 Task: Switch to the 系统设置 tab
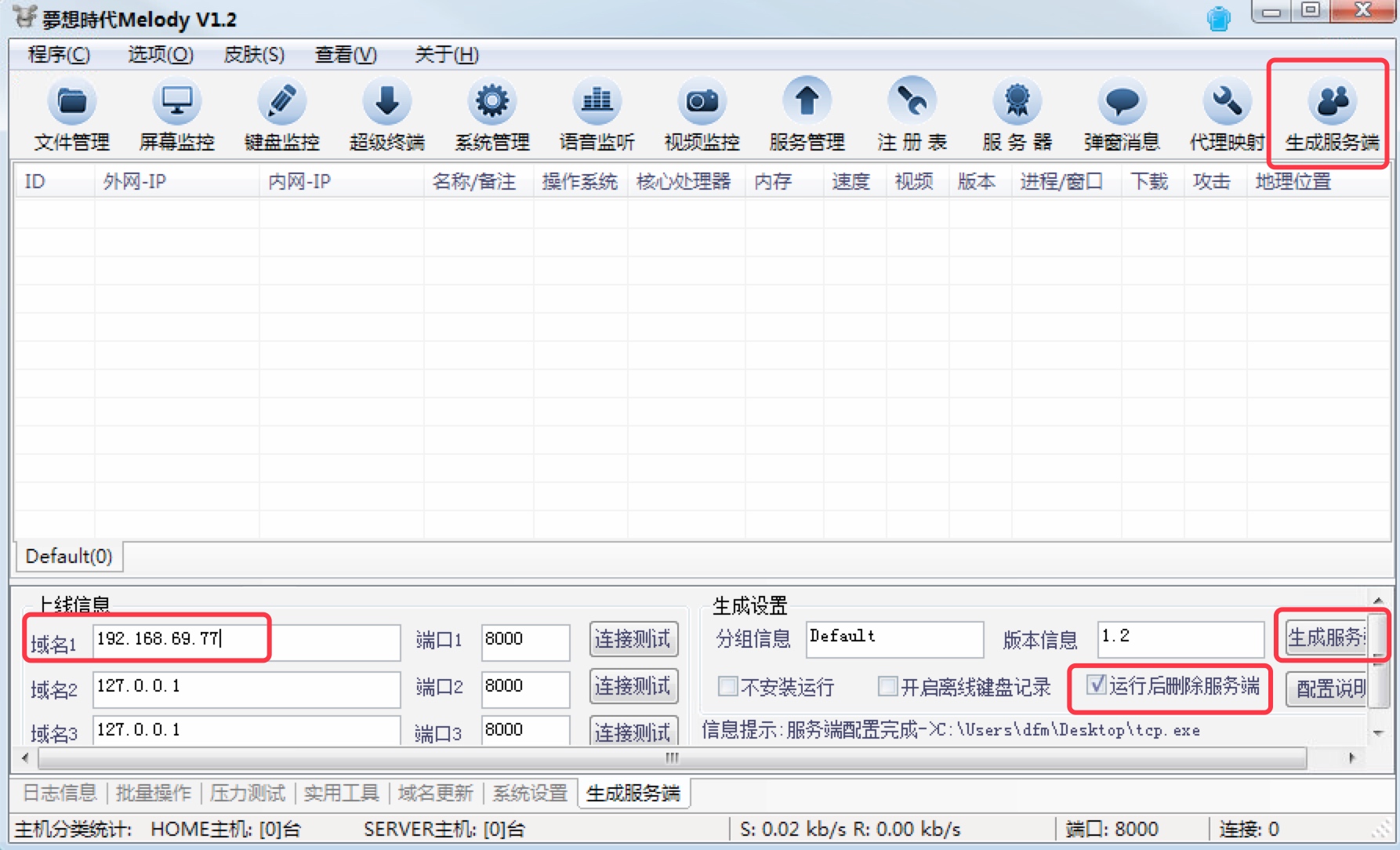point(530,793)
